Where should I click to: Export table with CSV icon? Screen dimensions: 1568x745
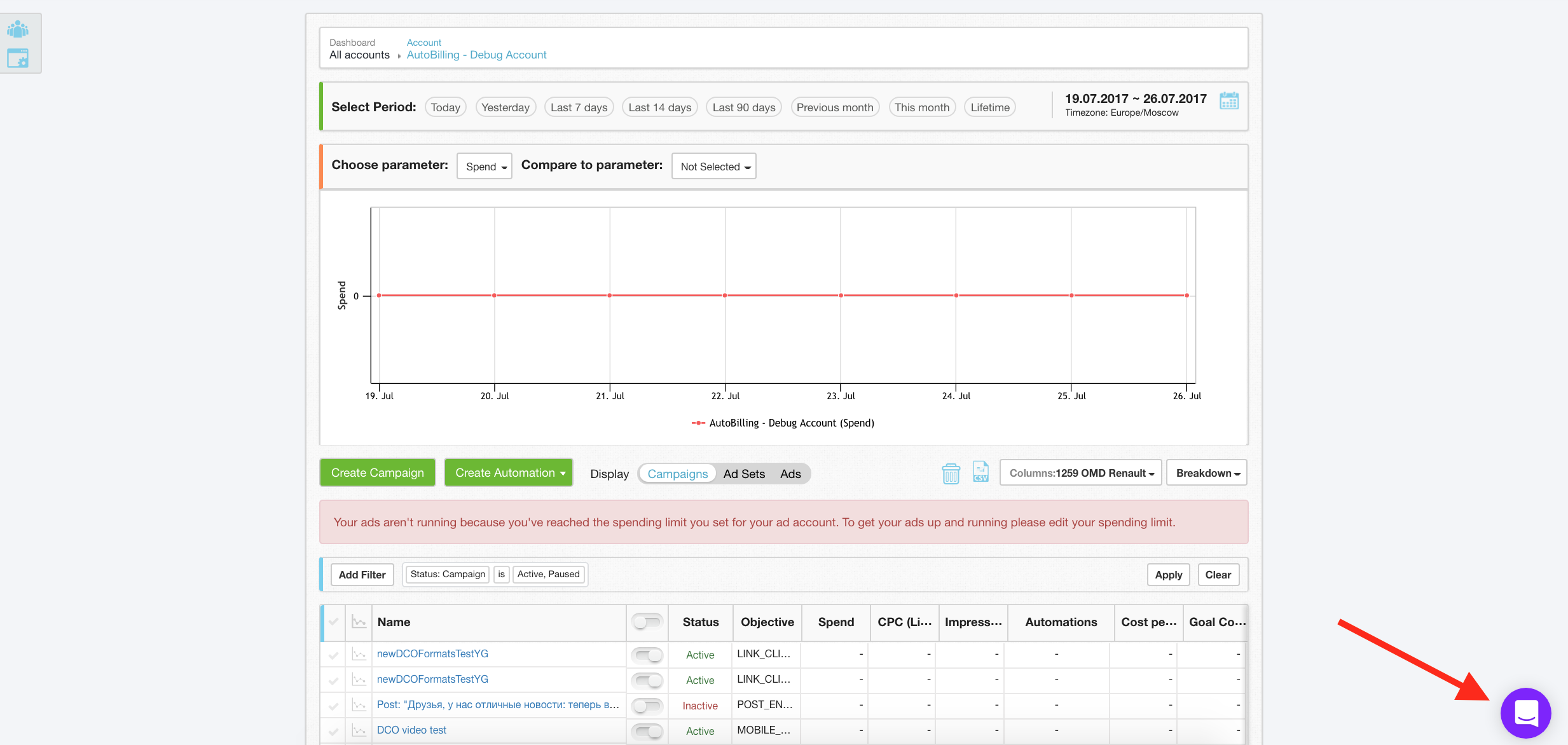(980, 472)
